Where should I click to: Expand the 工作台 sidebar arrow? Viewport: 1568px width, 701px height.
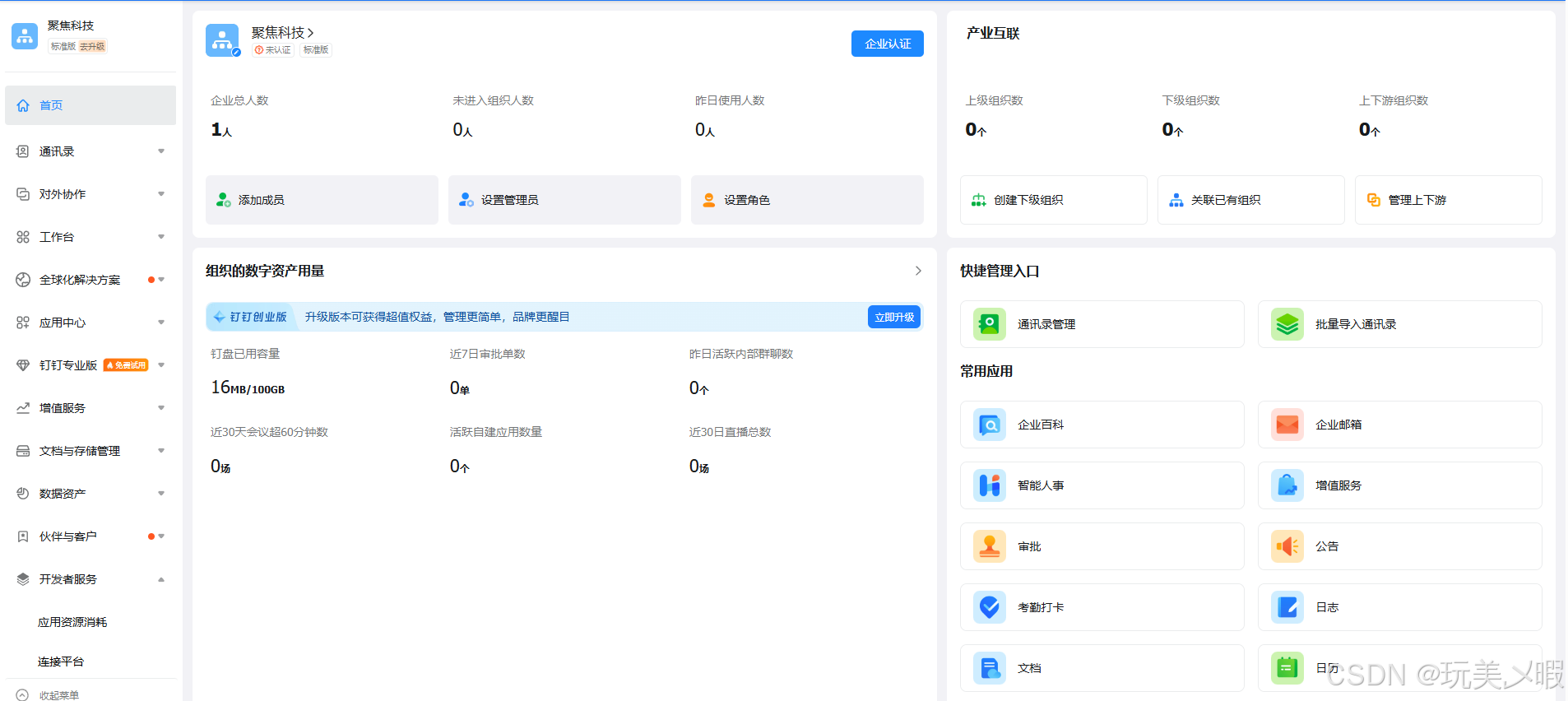[x=161, y=237]
